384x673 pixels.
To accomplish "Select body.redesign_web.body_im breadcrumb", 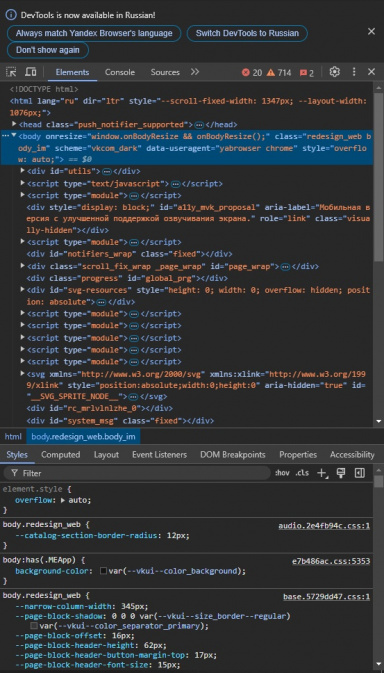I will tap(84, 437).
